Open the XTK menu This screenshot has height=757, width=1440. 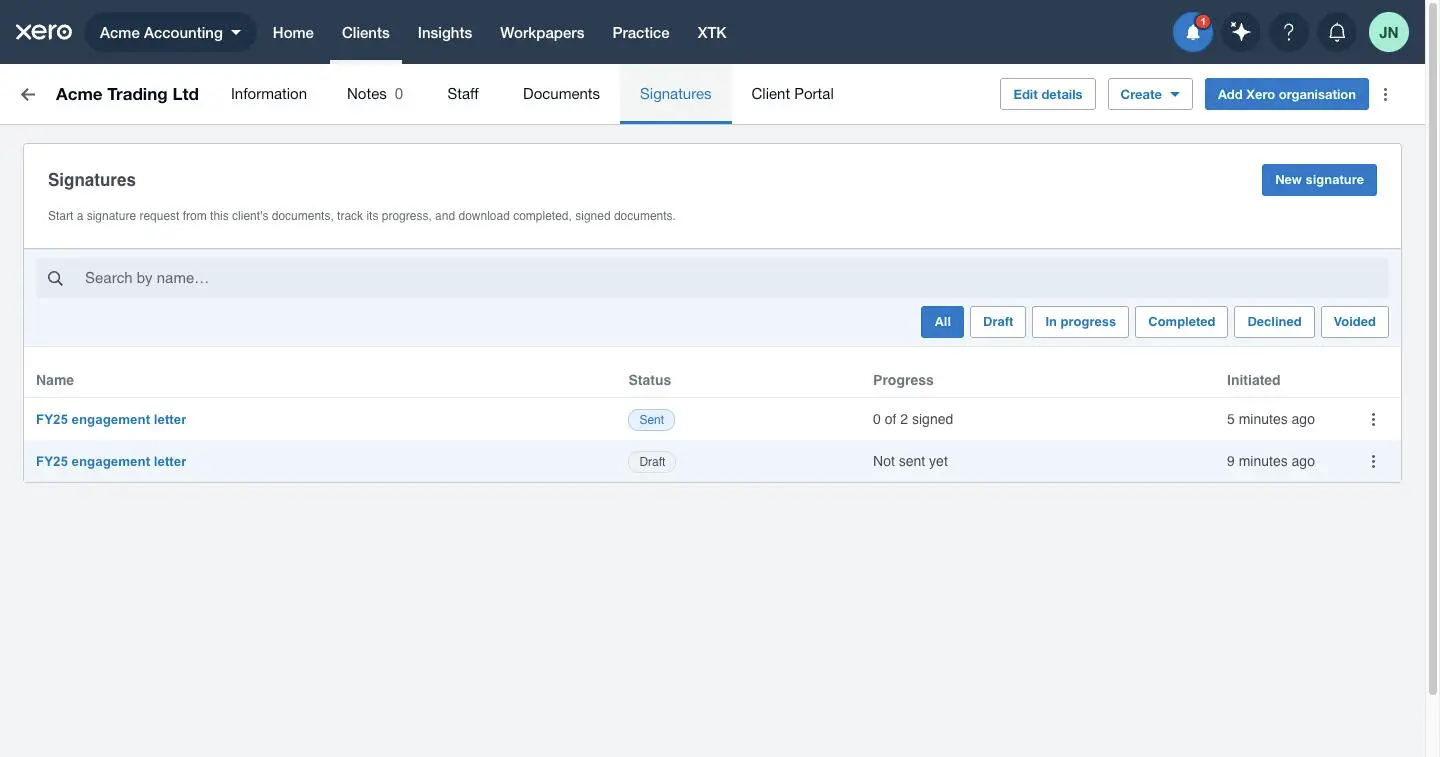pos(712,32)
